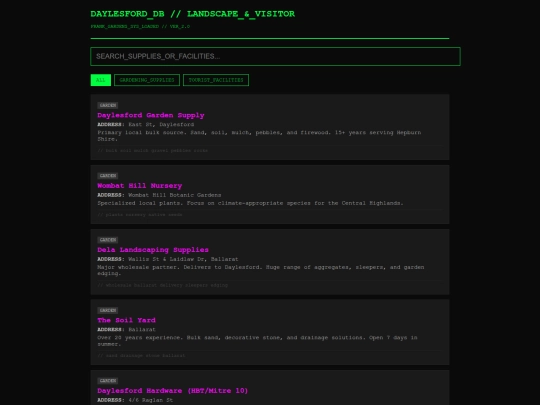Click the GARDEN tag above Daylesford Hardware
This screenshot has width=540, height=405.
[x=108, y=381]
